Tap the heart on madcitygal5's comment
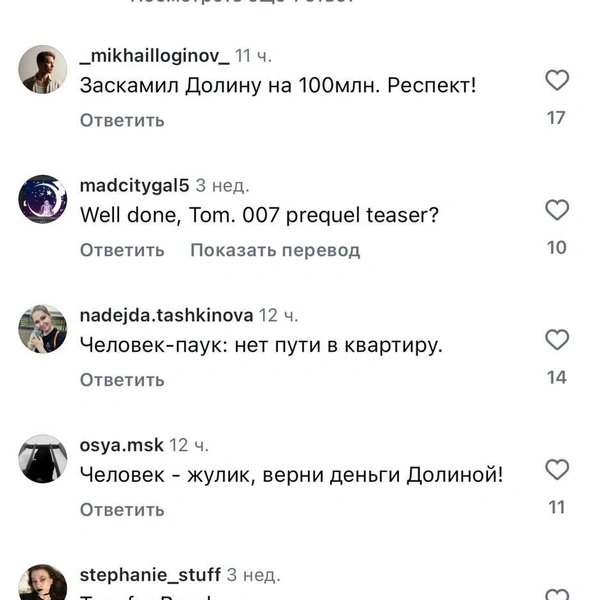 tap(556, 210)
